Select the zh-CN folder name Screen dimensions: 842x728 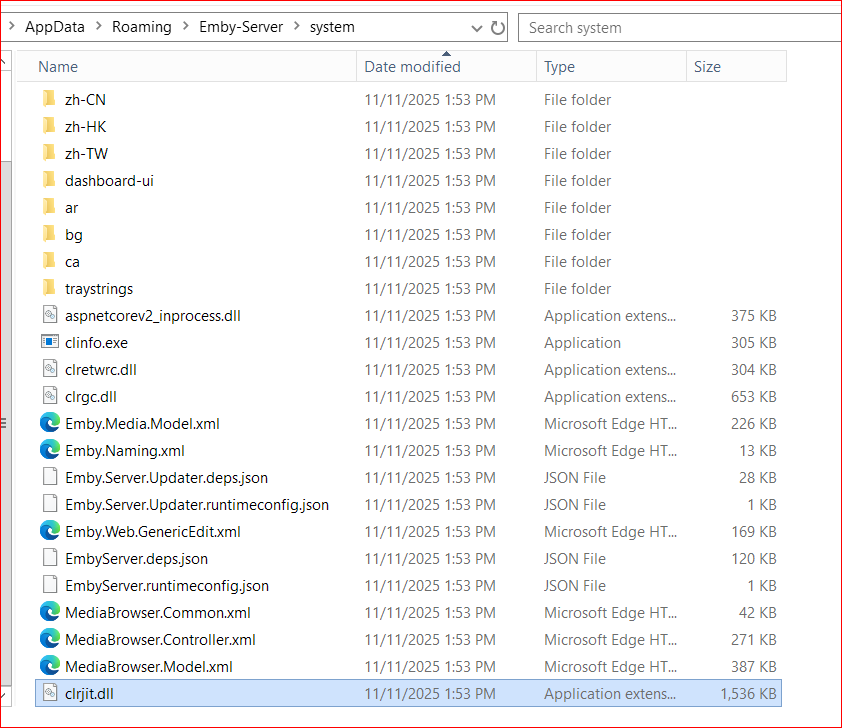point(85,100)
